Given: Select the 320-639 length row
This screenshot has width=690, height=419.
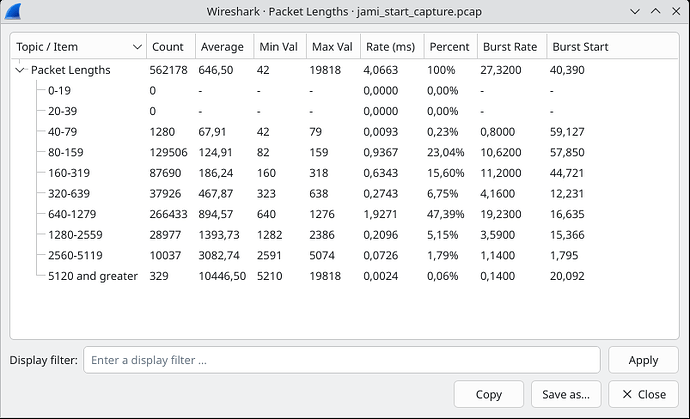Looking at the screenshot, I should coord(344,194).
